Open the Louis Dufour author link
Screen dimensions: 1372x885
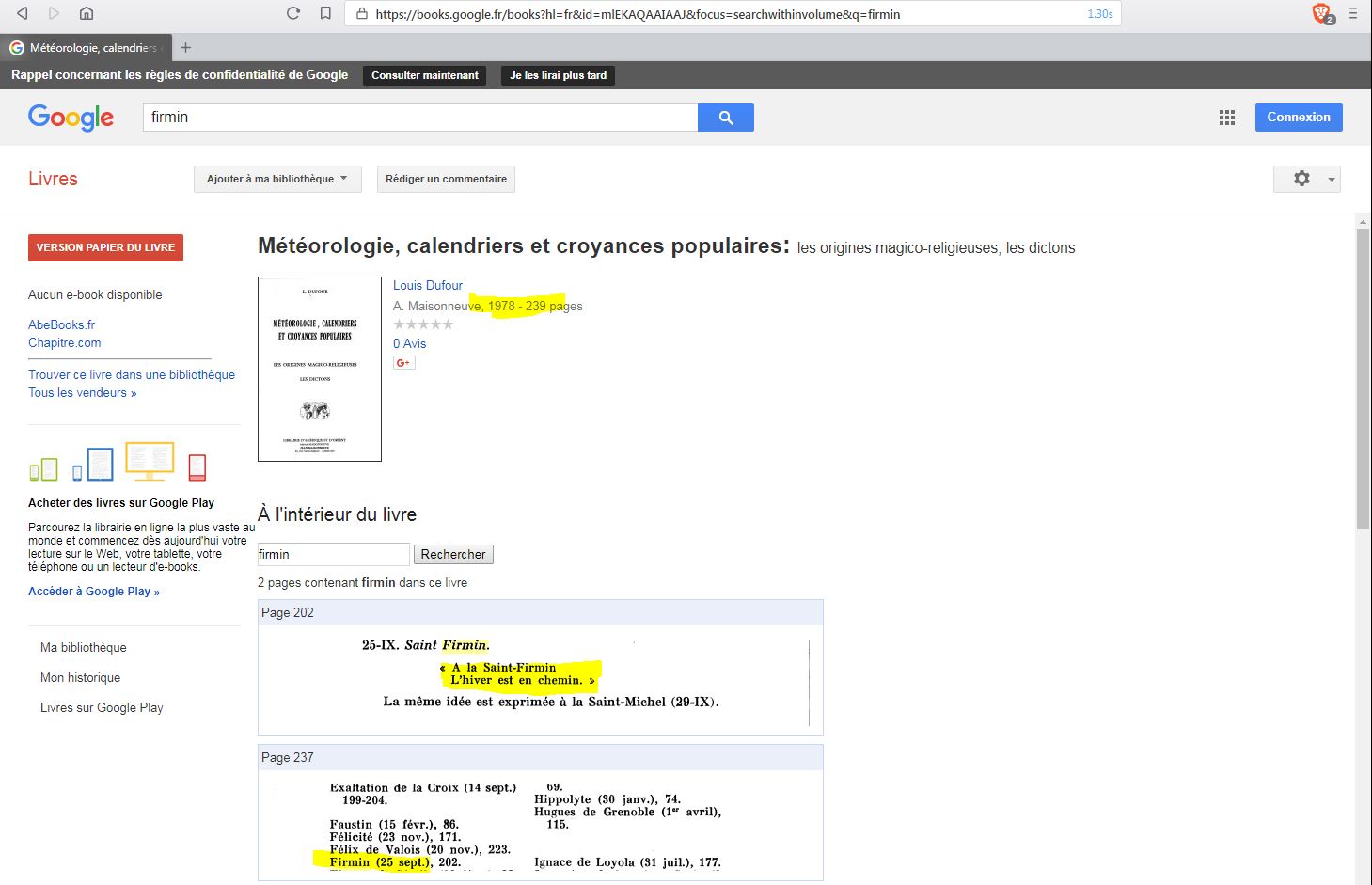click(428, 285)
